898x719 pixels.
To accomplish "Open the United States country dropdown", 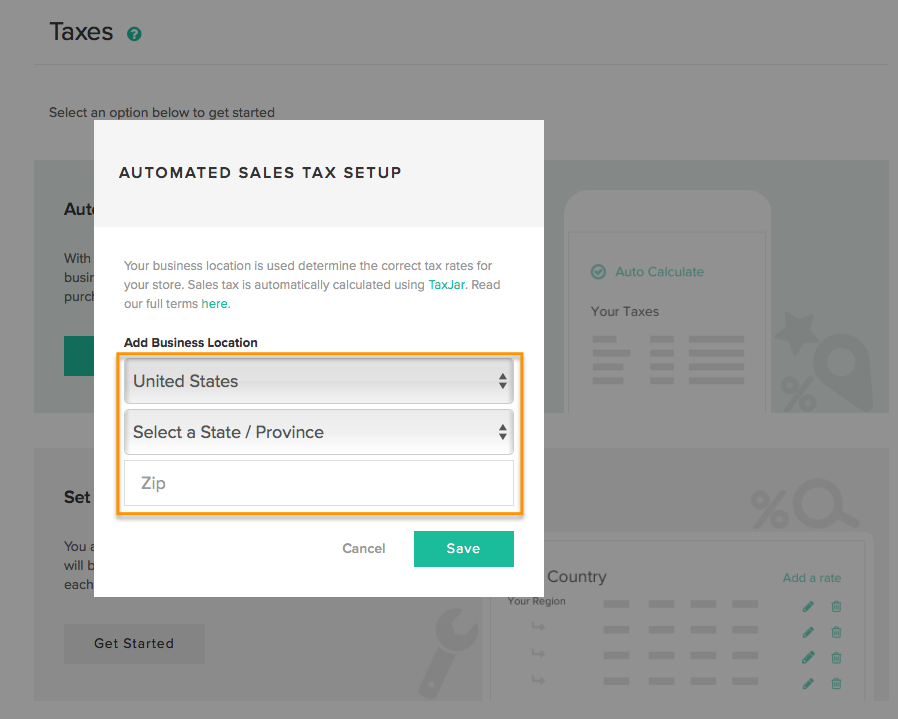I will coord(318,381).
